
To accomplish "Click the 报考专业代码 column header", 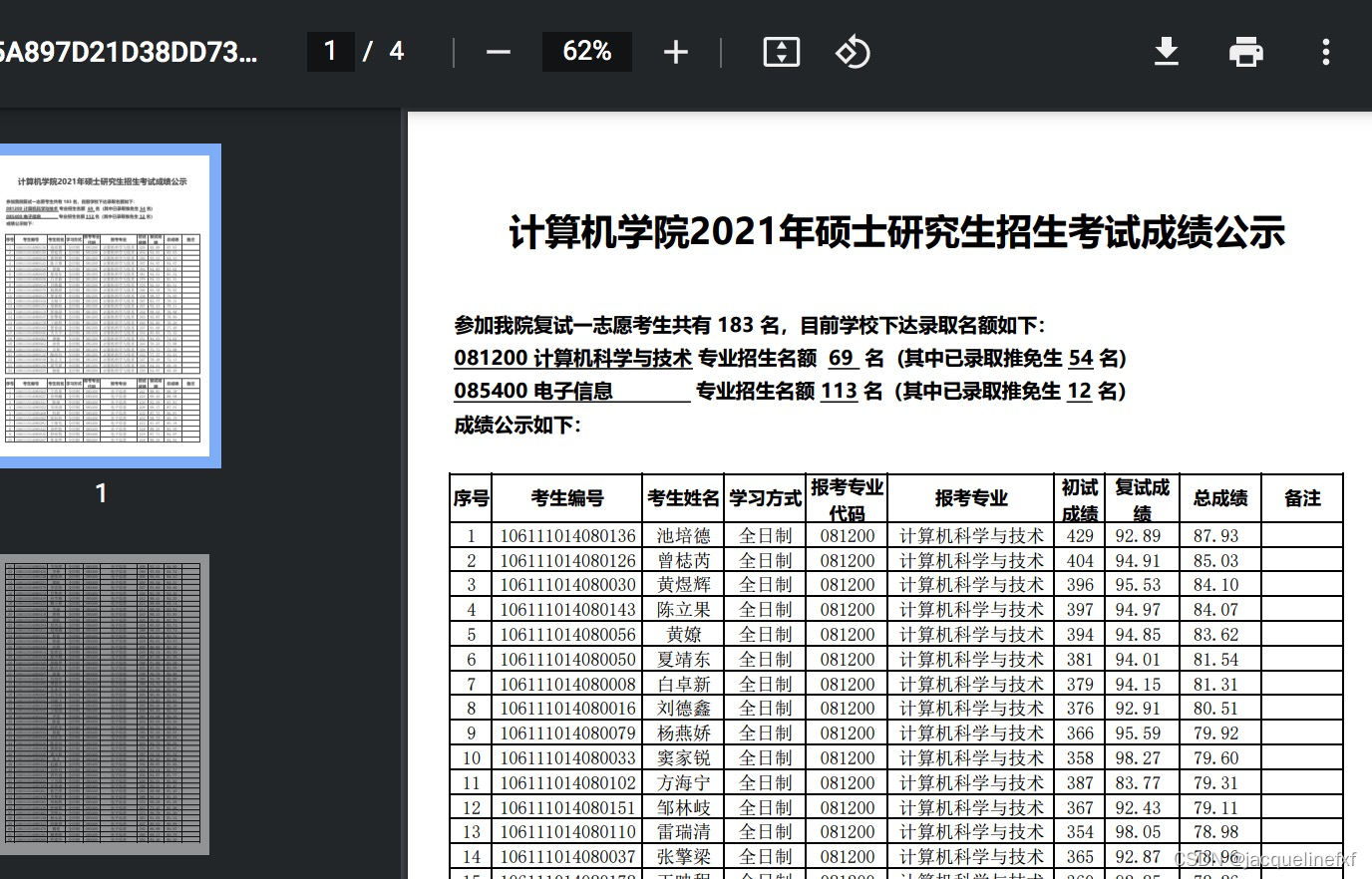I will [x=847, y=499].
